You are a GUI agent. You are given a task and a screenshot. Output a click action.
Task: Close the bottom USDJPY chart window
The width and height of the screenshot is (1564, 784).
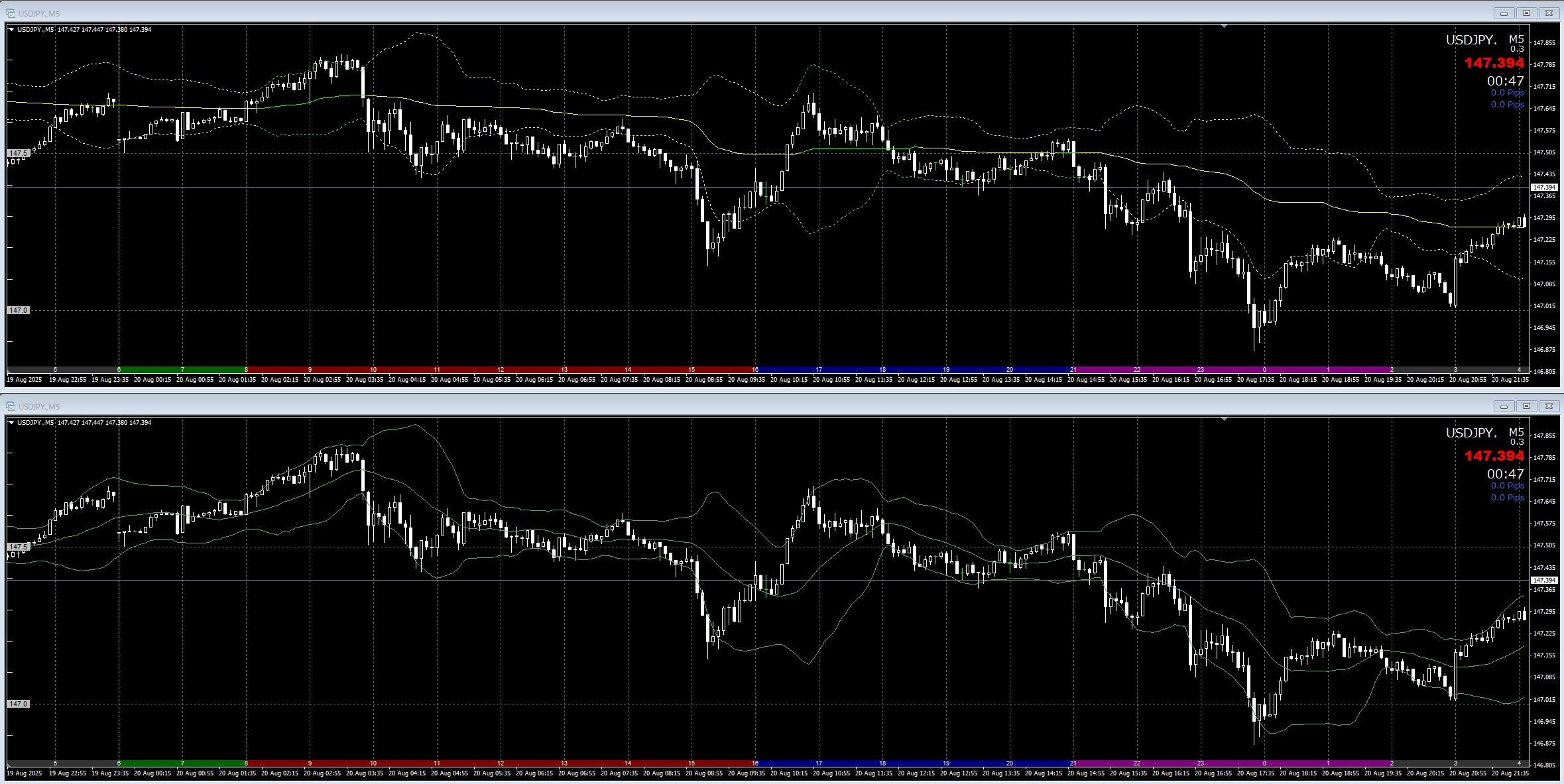pos(1549,406)
